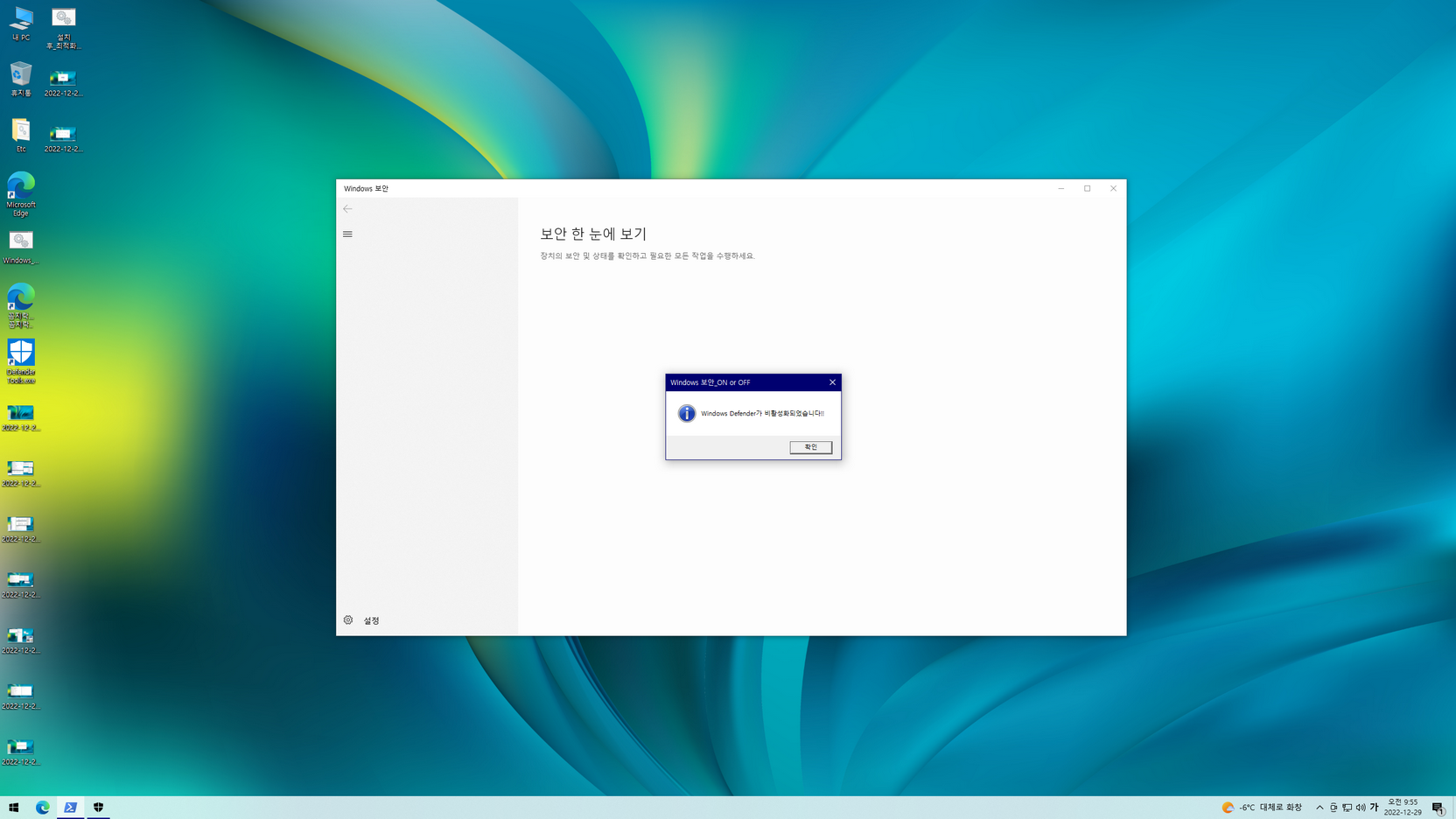Open the Edge shortcut above Defender Tools
The width and height of the screenshot is (1456, 819).
tap(21, 305)
